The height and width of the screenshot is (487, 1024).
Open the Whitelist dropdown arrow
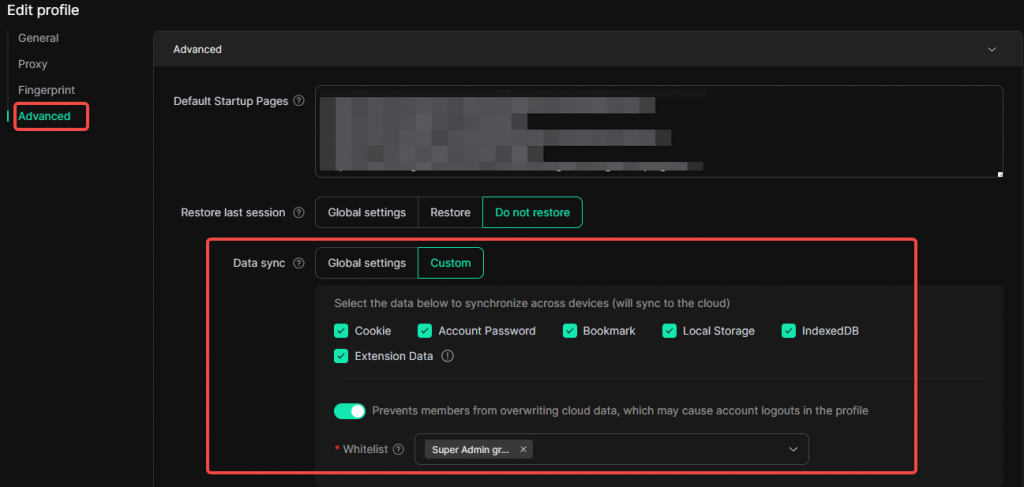coord(793,450)
